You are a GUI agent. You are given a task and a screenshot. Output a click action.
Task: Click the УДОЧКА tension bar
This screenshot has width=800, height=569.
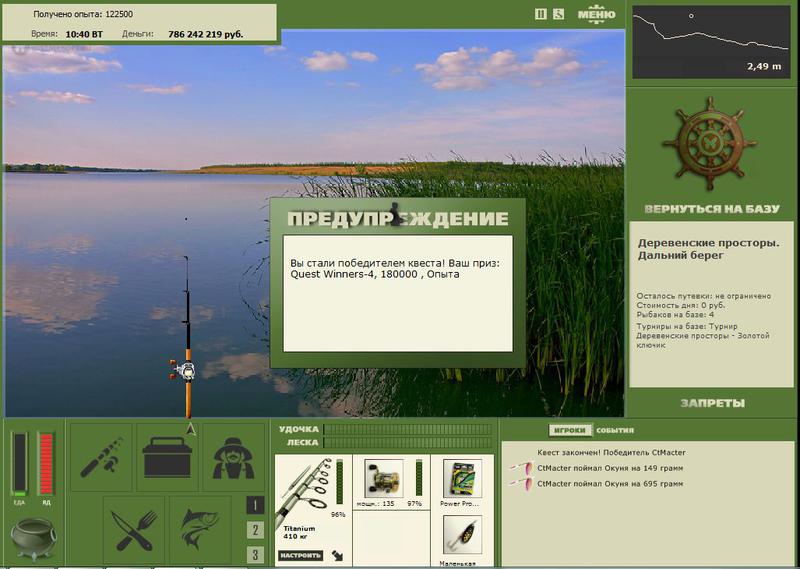coord(408,429)
